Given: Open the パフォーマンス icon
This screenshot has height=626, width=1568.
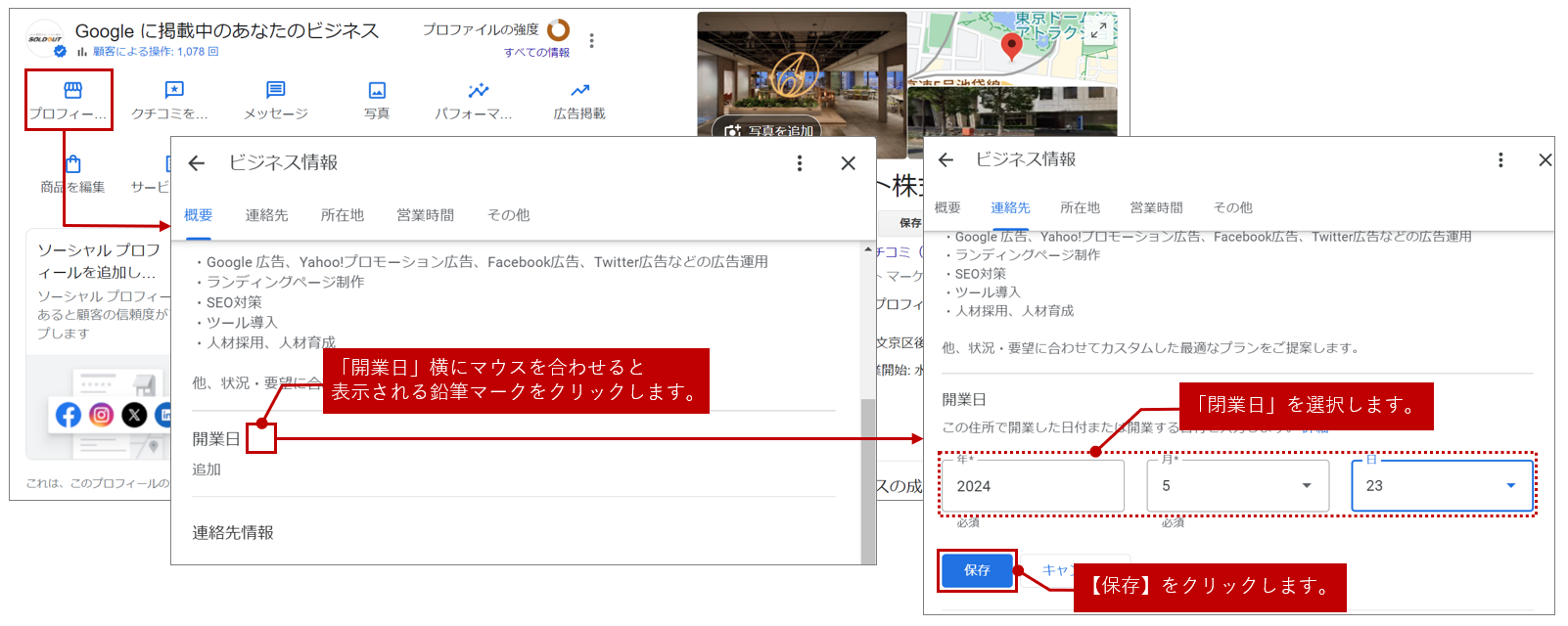Looking at the screenshot, I should [478, 91].
